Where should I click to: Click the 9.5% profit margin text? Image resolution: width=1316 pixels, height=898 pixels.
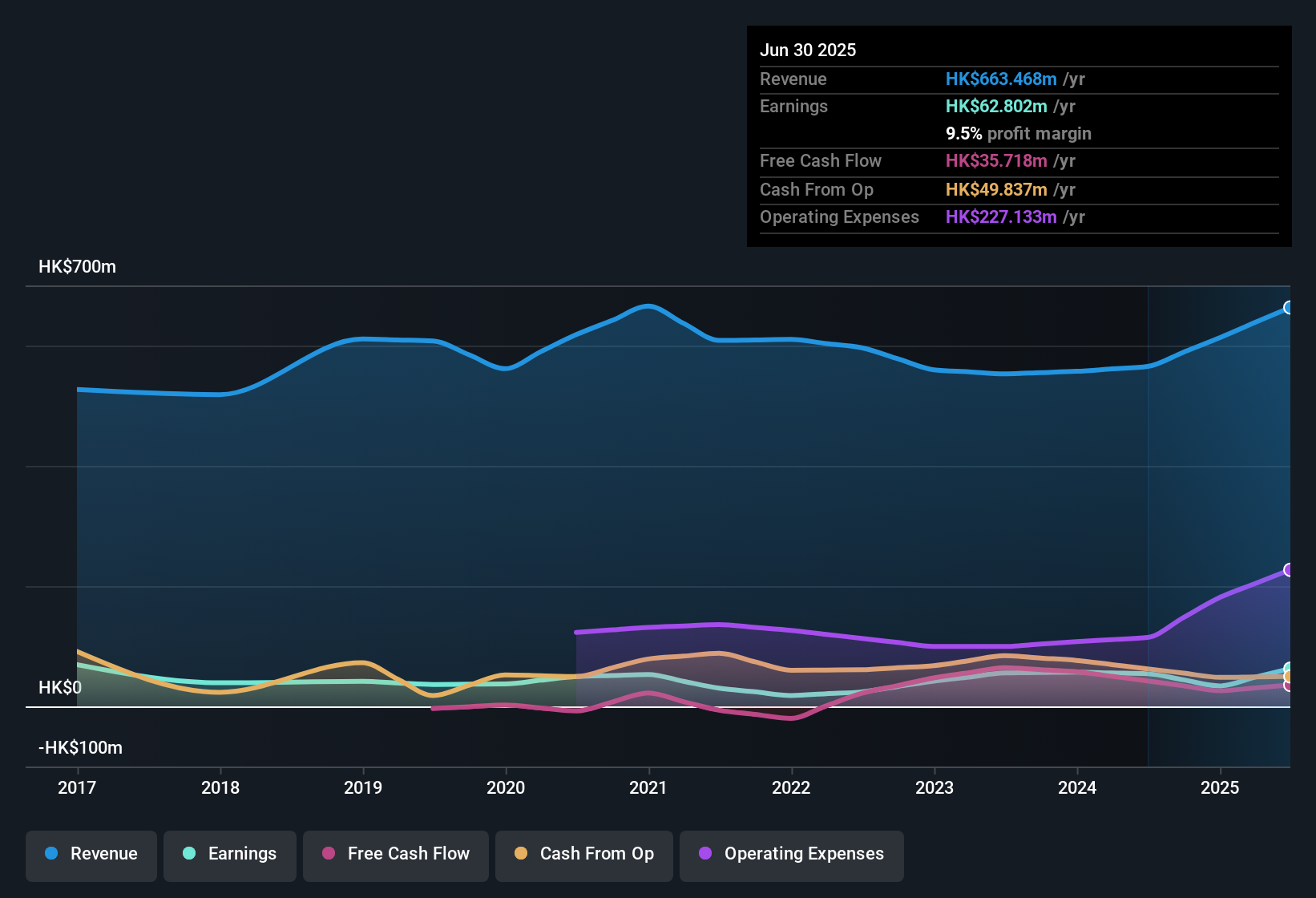click(x=1018, y=134)
